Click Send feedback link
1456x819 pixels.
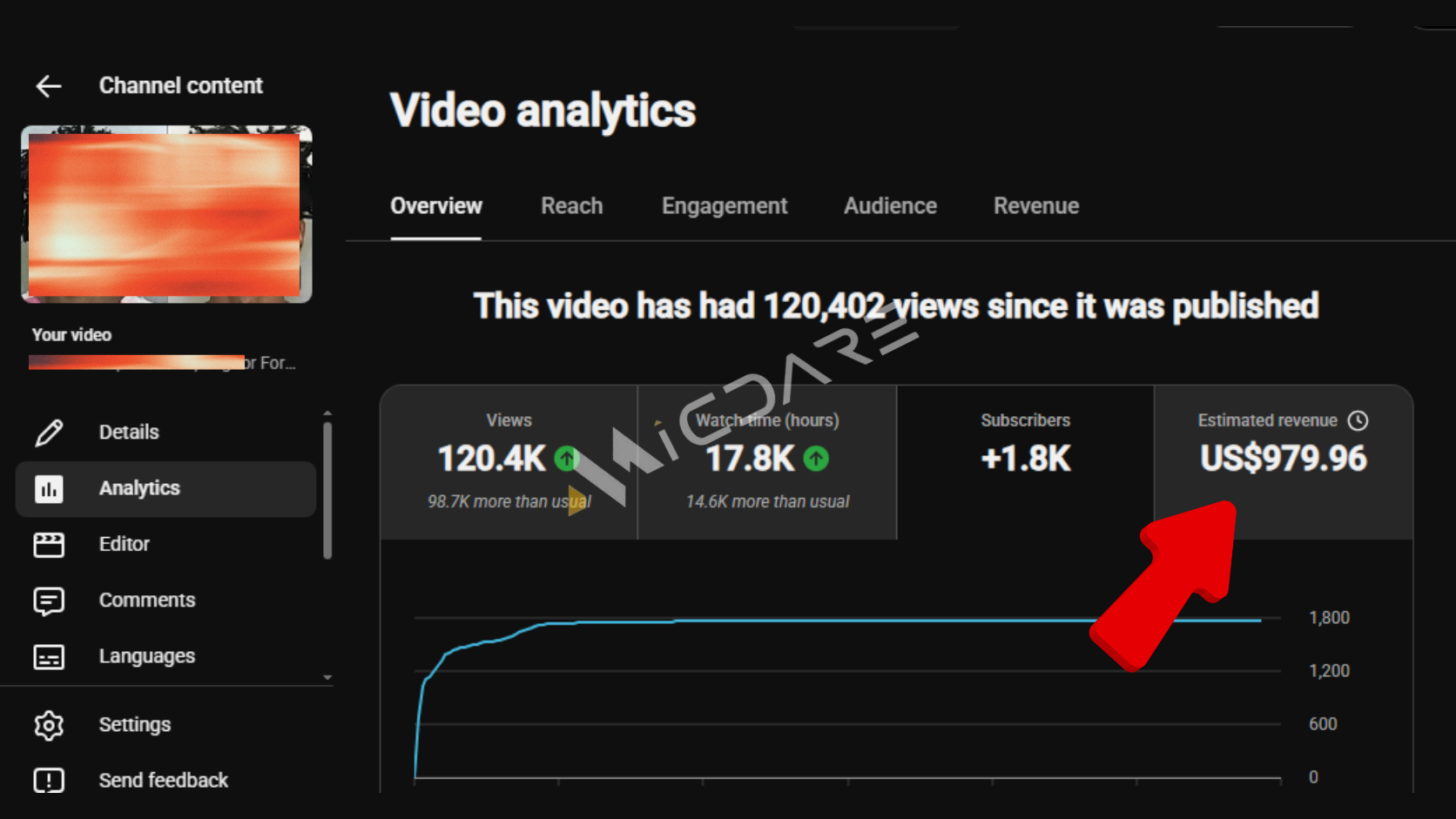tap(164, 781)
